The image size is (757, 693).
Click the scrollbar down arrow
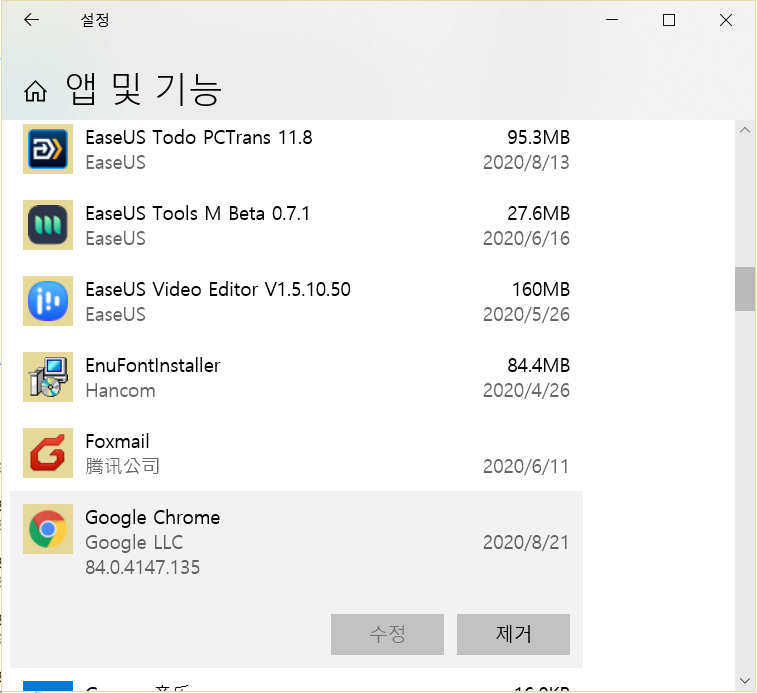(x=744, y=680)
